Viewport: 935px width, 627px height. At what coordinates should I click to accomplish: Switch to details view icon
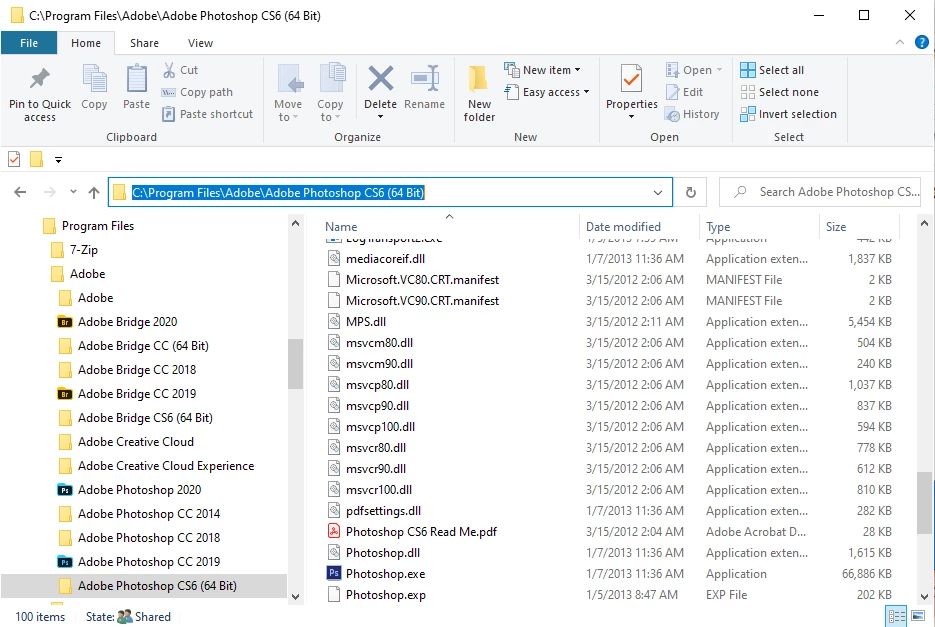896,616
